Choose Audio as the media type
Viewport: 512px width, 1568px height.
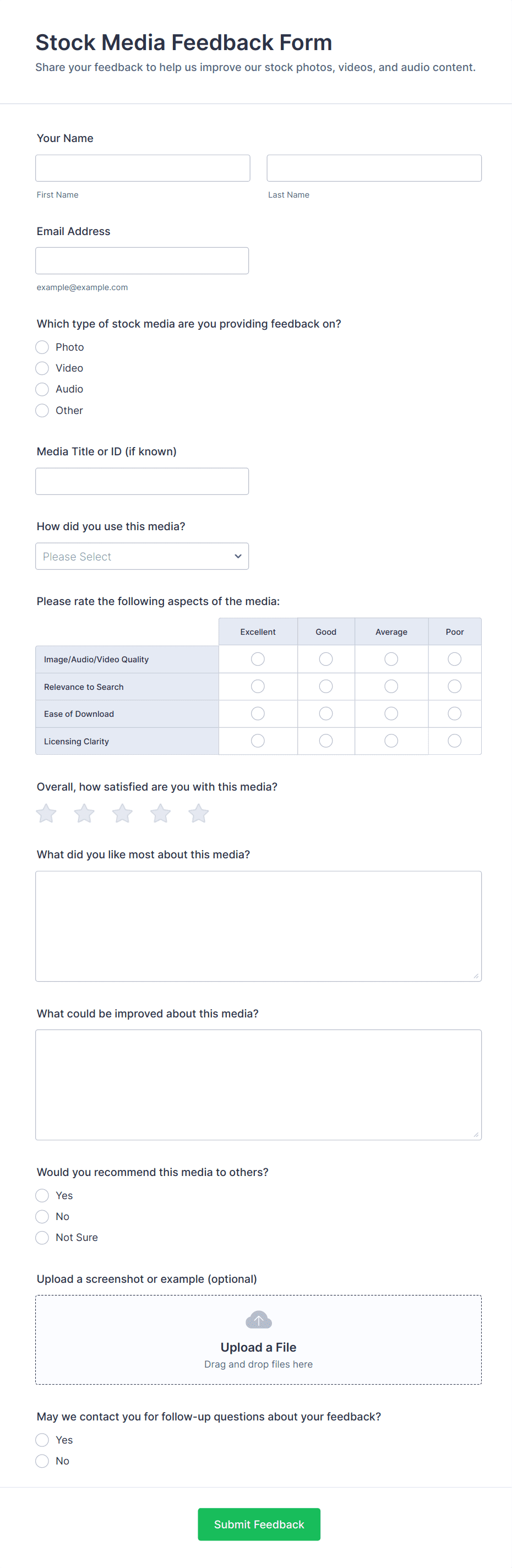click(42, 389)
